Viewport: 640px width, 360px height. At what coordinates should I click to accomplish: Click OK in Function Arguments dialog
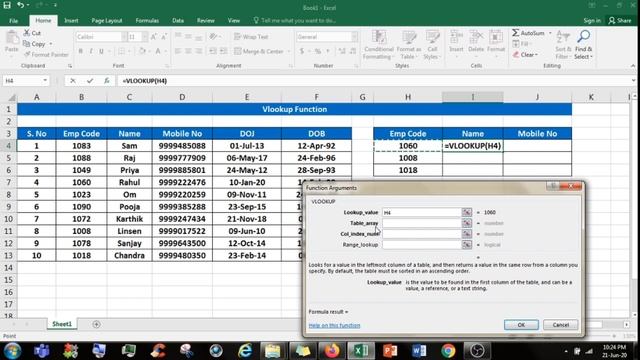point(521,324)
